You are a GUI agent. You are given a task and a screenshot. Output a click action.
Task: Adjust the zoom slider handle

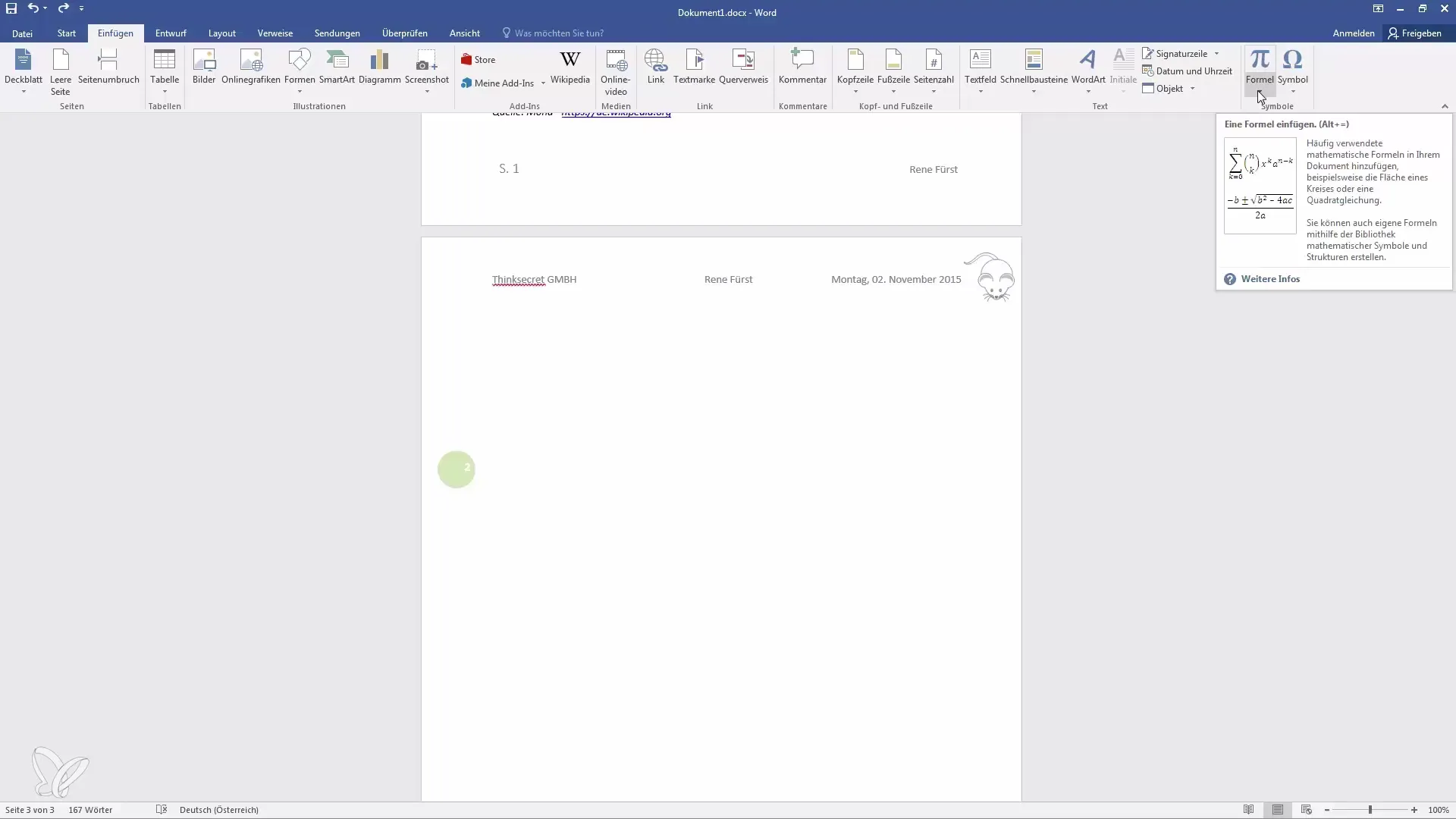(x=1370, y=810)
